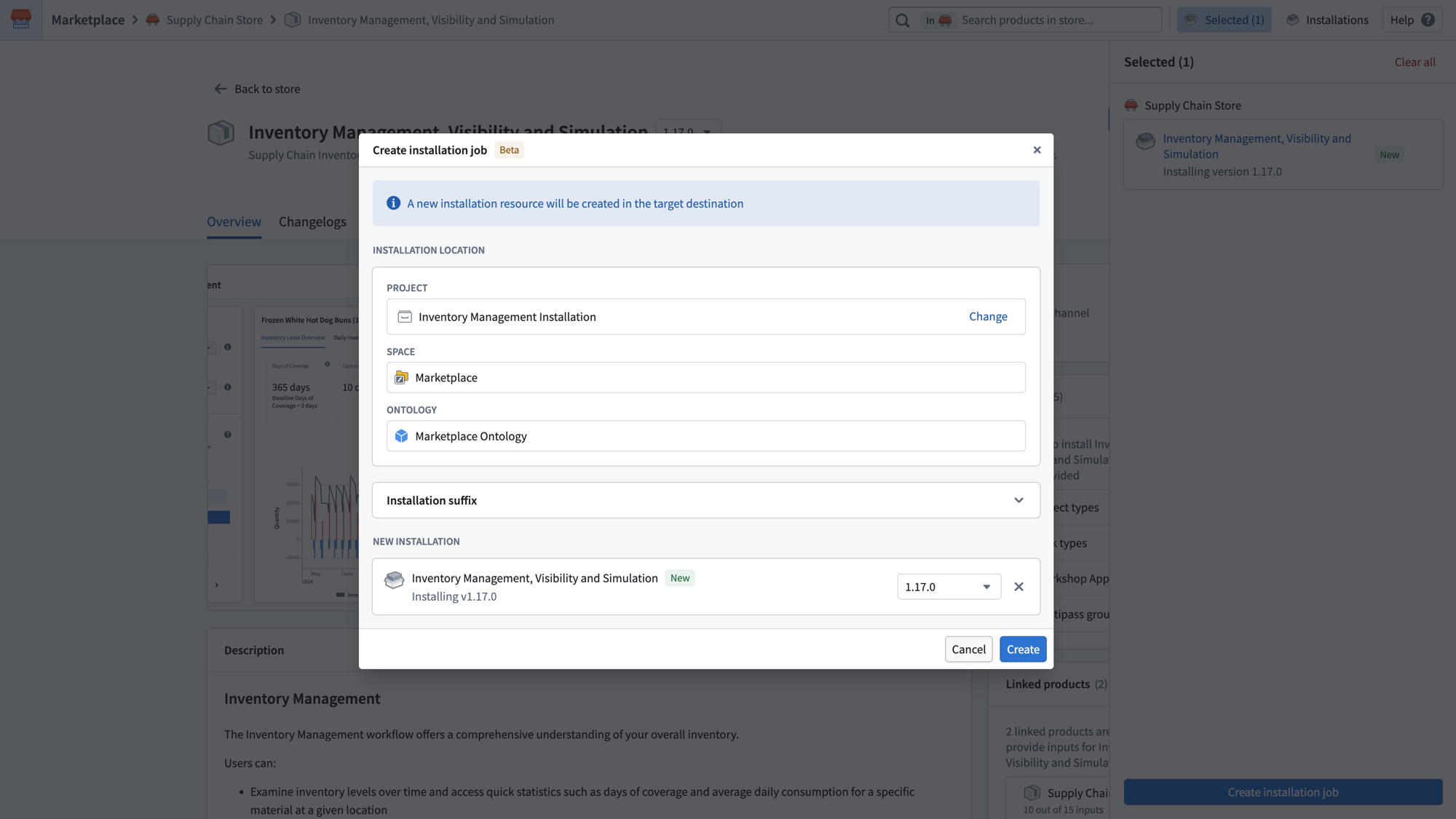Image resolution: width=1456 pixels, height=819 pixels.
Task: Click the New tag in Selected panel
Action: pyautogui.click(x=1389, y=154)
